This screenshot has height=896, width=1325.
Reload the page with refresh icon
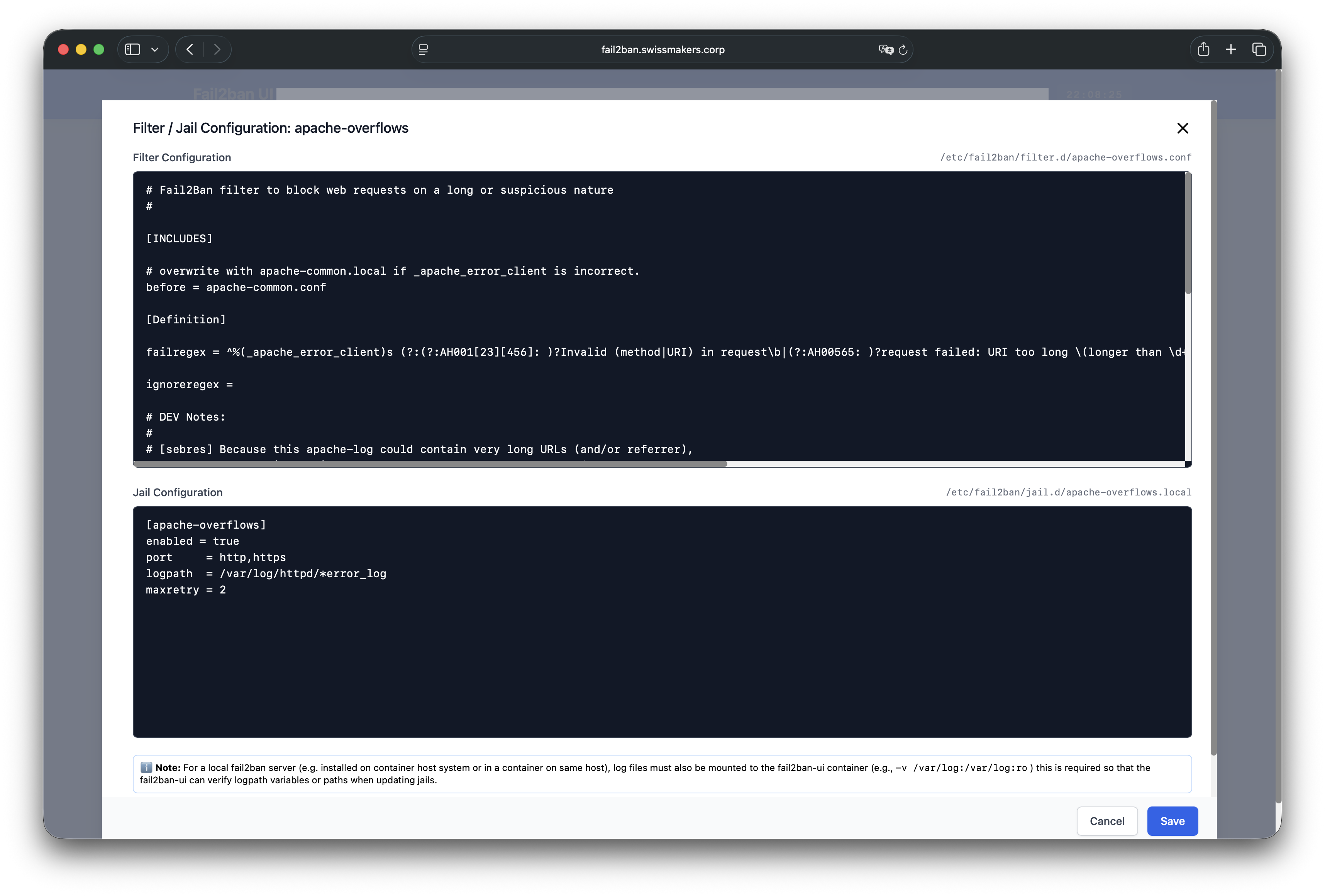tap(903, 50)
